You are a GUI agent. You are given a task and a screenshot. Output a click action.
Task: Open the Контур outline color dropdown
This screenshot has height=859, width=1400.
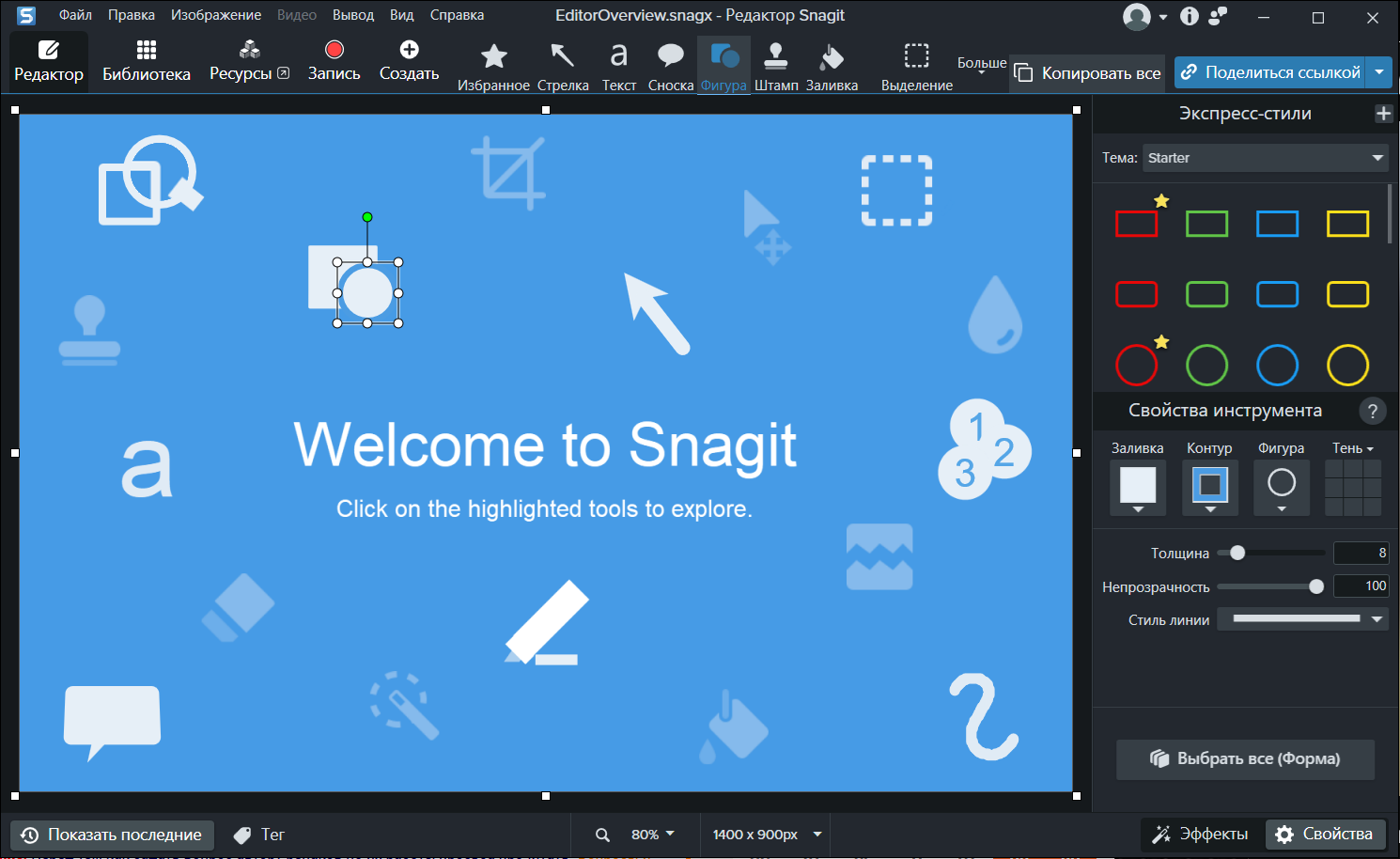click(x=1210, y=488)
